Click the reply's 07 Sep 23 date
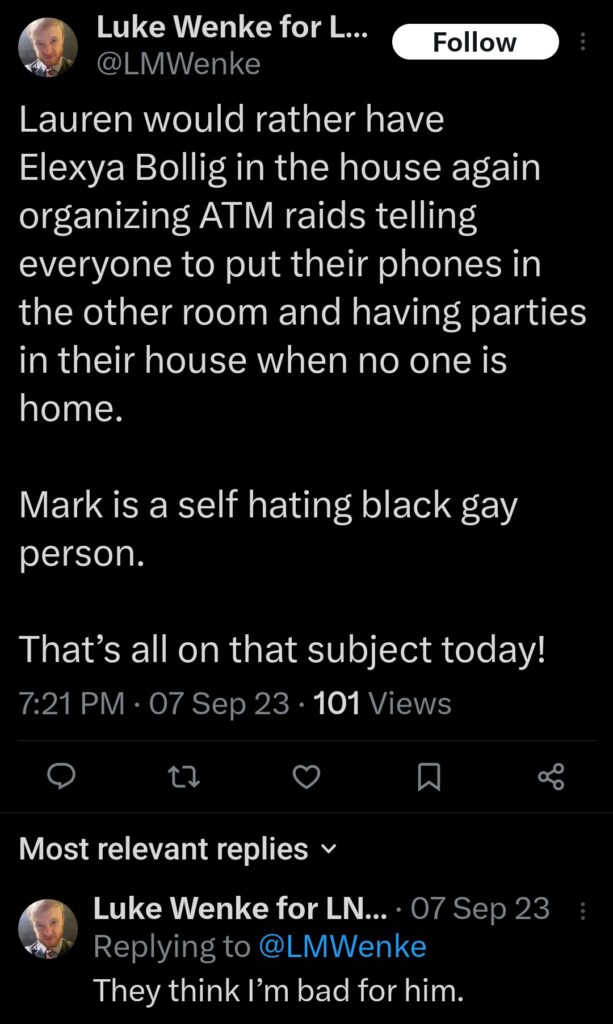 [x=480, y=908]
